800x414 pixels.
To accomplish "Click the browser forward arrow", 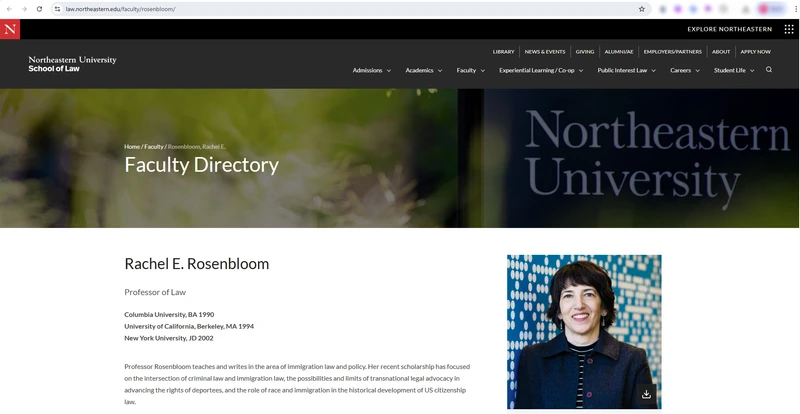I will 24,9.
